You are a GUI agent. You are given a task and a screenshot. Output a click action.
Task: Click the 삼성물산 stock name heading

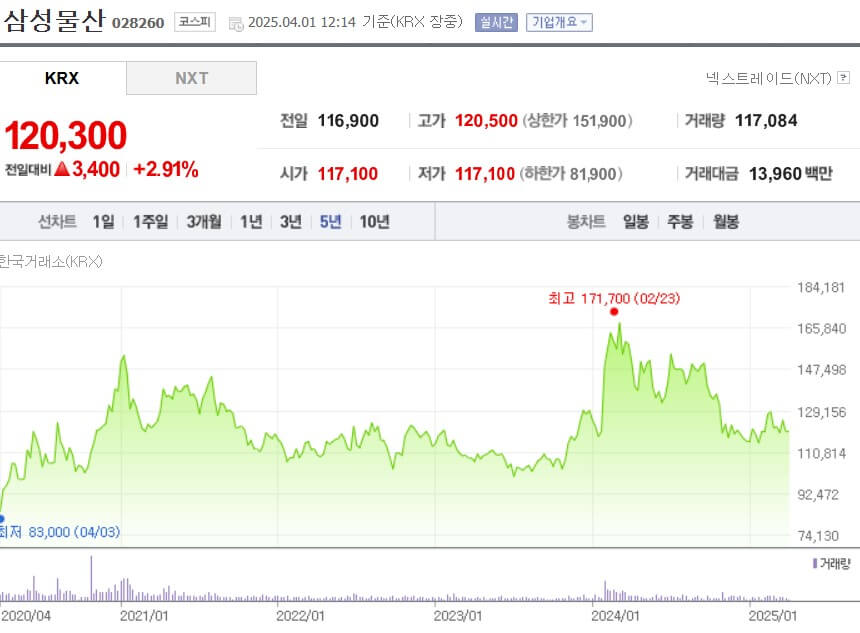pyautogui.click(x=54, y=21)
